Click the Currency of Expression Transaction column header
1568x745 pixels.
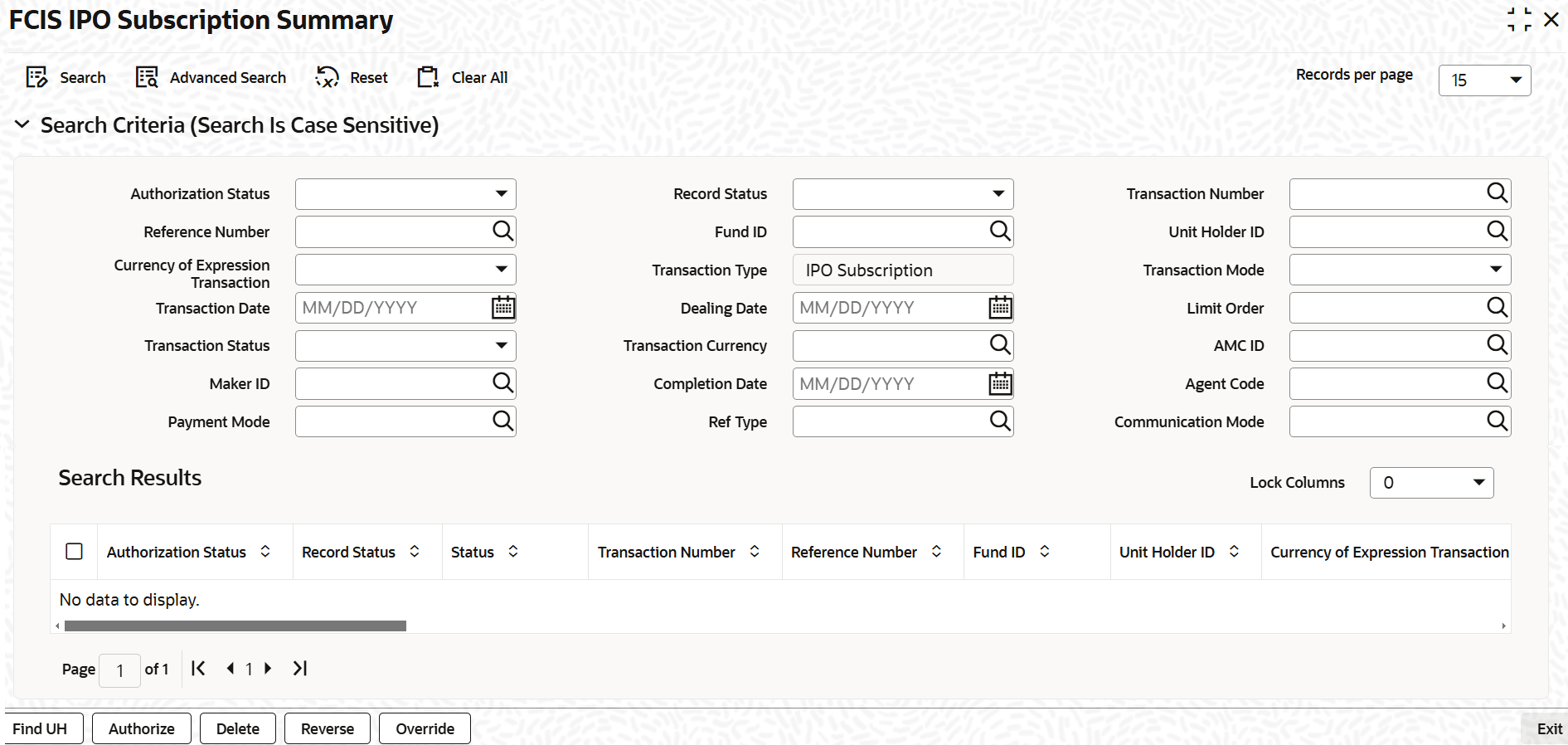(1389, 552)
